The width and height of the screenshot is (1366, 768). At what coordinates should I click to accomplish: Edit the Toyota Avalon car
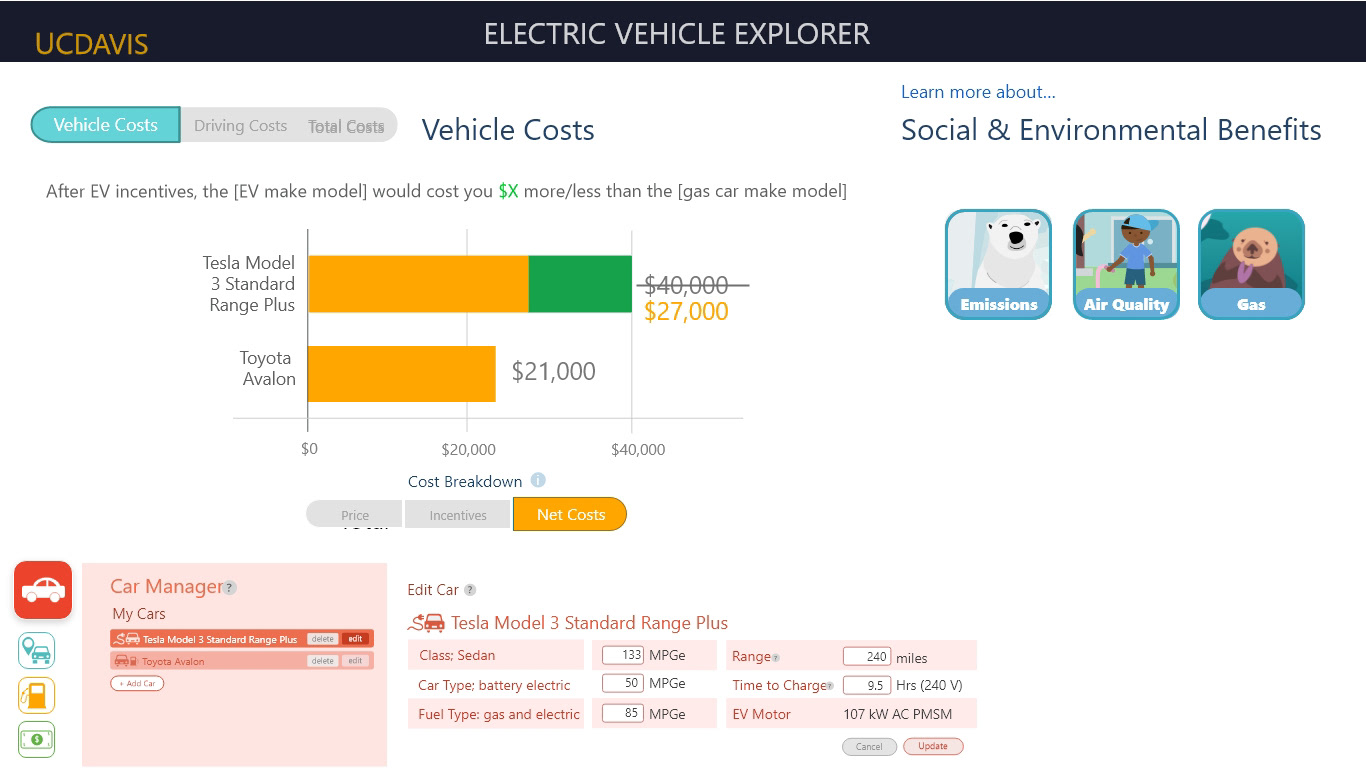[x=355, y=661]
